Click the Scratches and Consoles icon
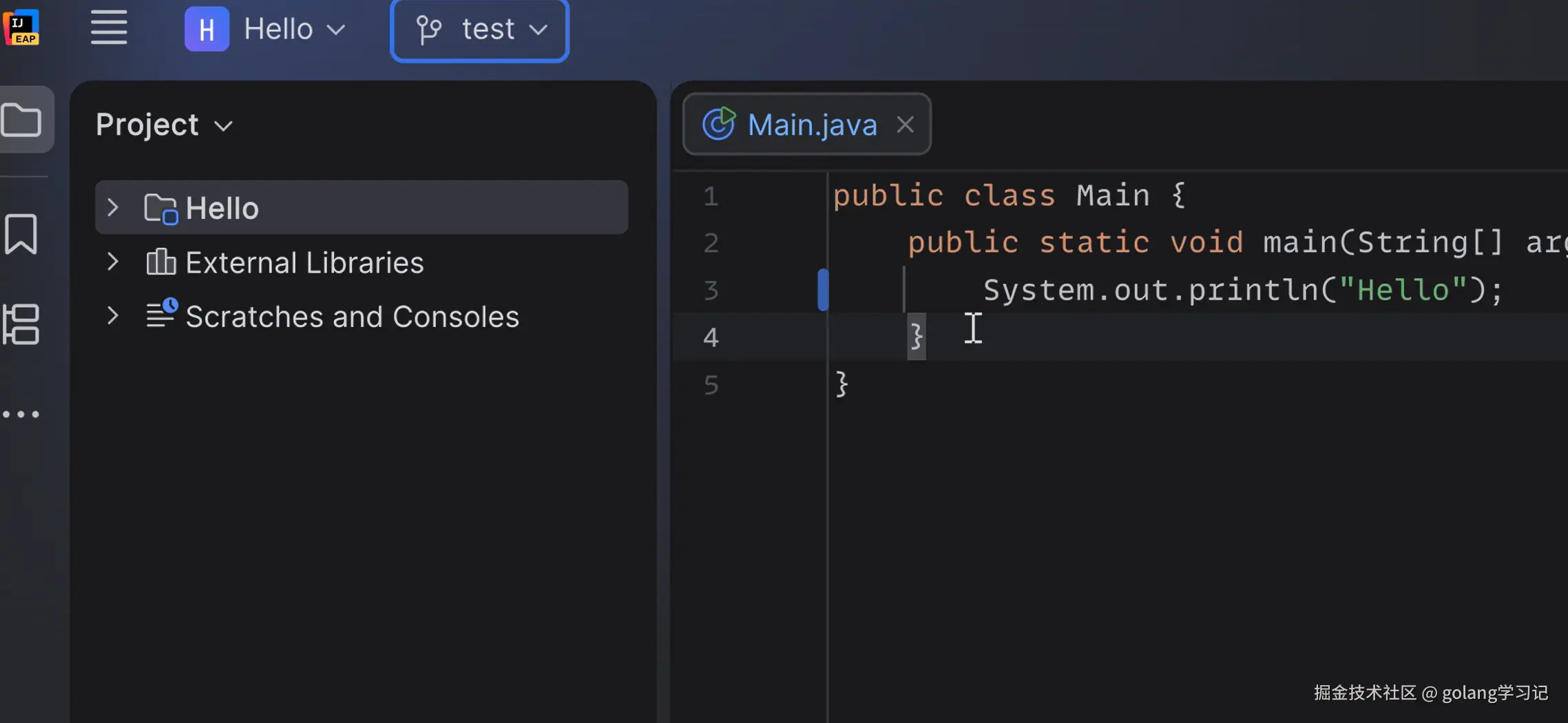Screen dimensions: 1568x723 162,314
